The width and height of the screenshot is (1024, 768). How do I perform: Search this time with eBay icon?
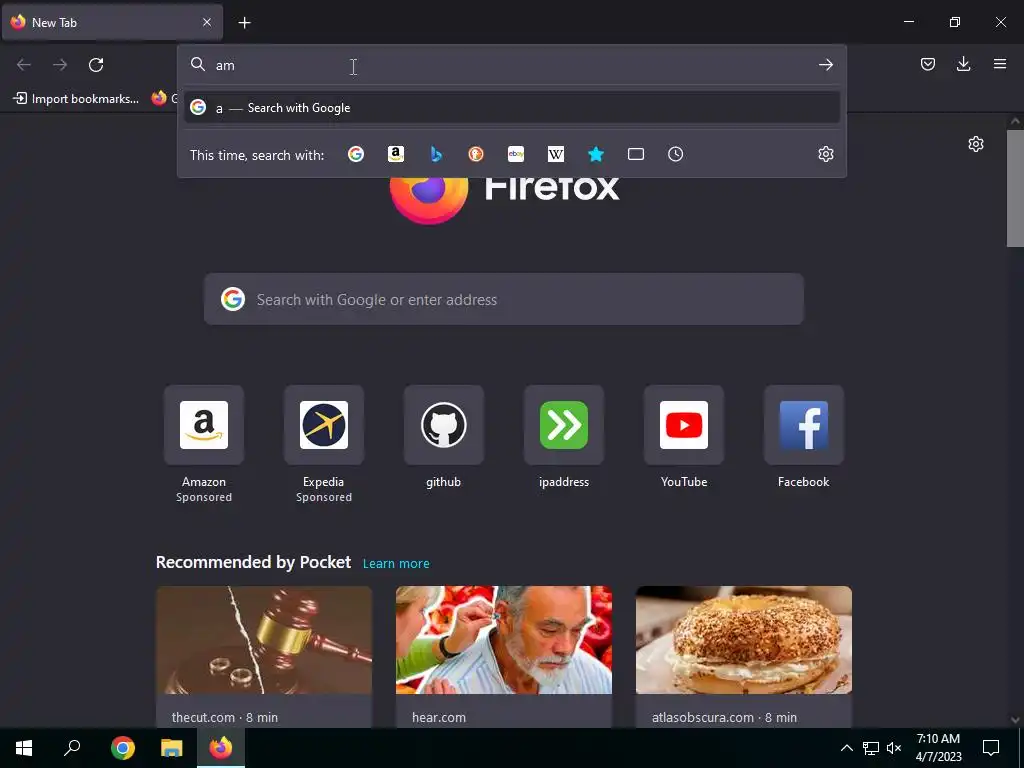(516, 154)
